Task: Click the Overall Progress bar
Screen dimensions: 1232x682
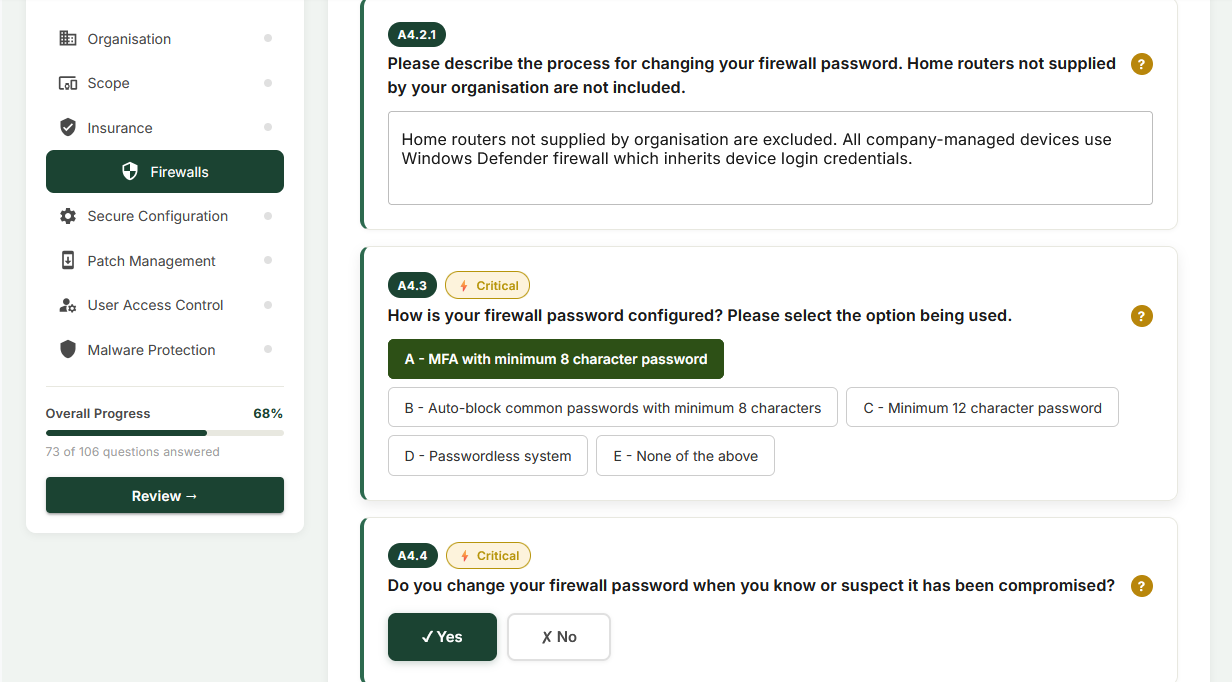Action: [x=164, y=432]
